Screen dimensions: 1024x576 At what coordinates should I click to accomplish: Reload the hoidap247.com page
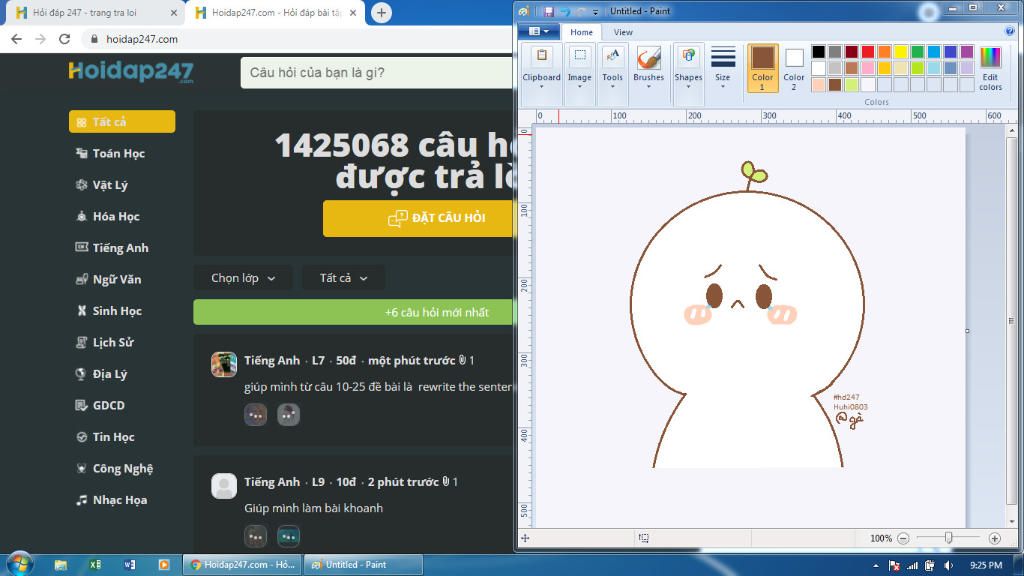tap(65, 39)
